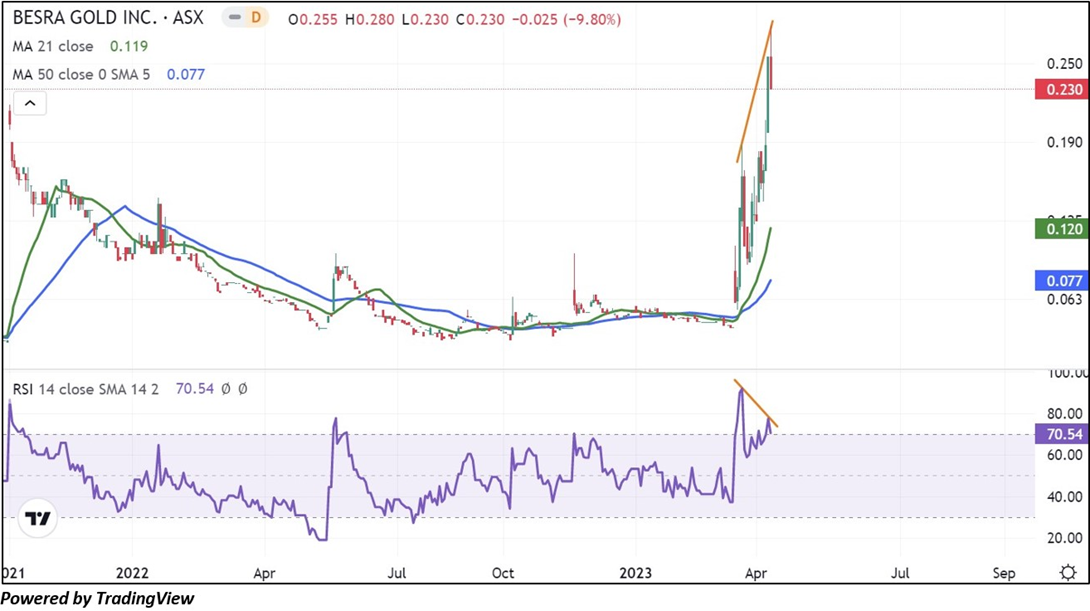Open chart settings gear icon

coord(1068,573)
